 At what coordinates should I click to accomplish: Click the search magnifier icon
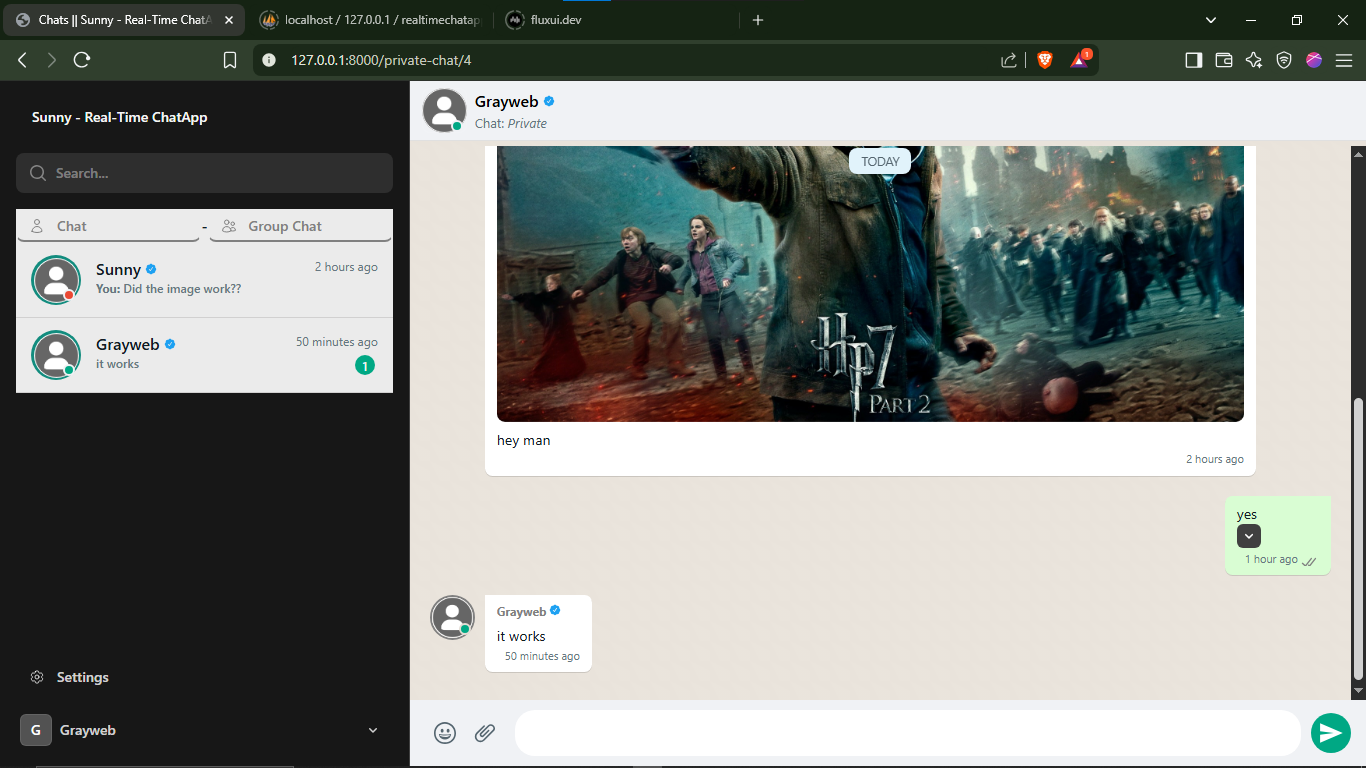tap(38, 173)
